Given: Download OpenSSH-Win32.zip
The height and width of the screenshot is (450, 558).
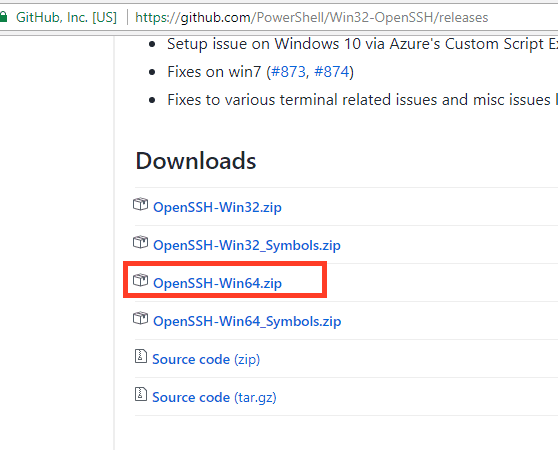Looking at the screenshot, I should [217, 207].
